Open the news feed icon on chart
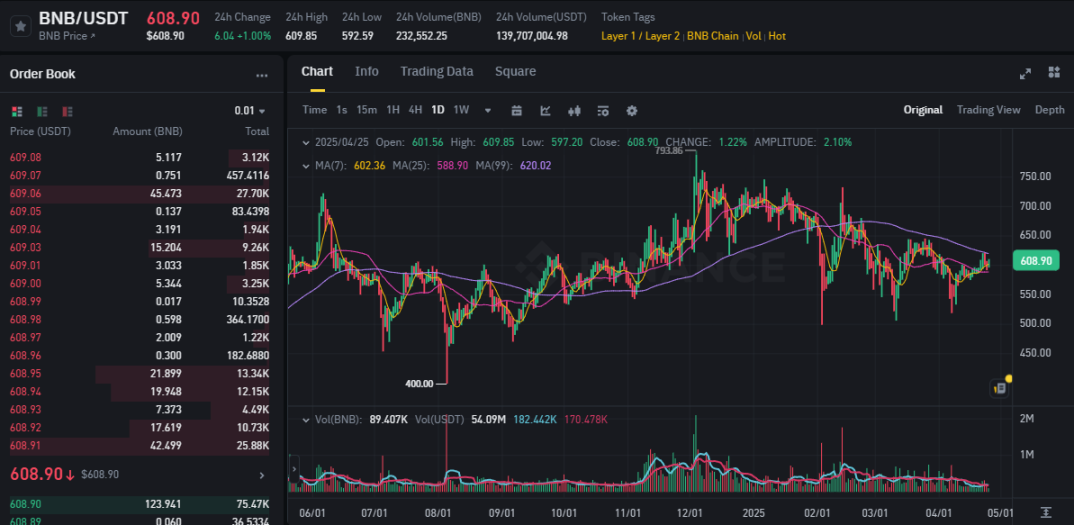The height and width of the screenshot is (525, 1074). click(x=999, y=388)
